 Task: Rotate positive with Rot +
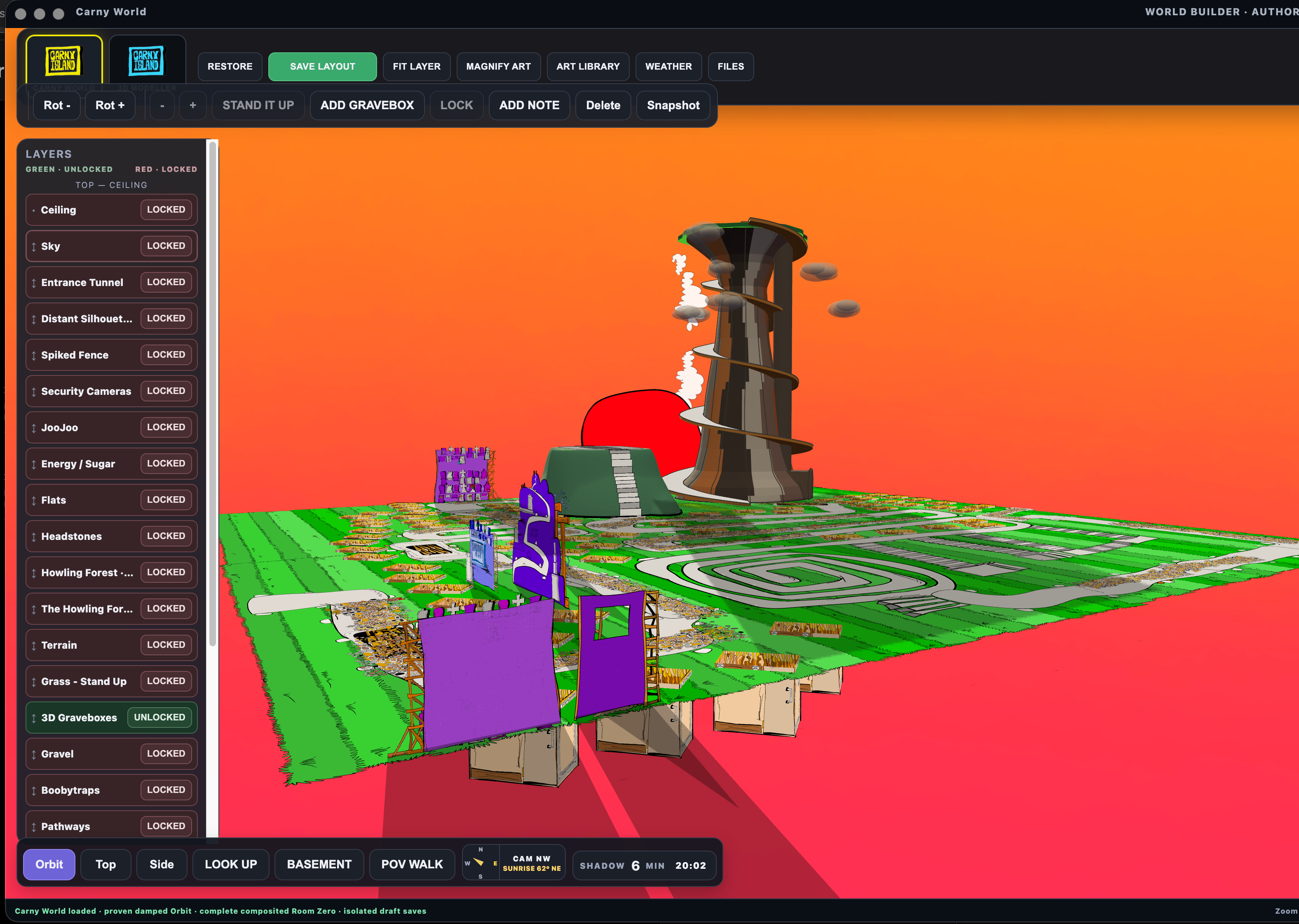[x=110, y=105]
